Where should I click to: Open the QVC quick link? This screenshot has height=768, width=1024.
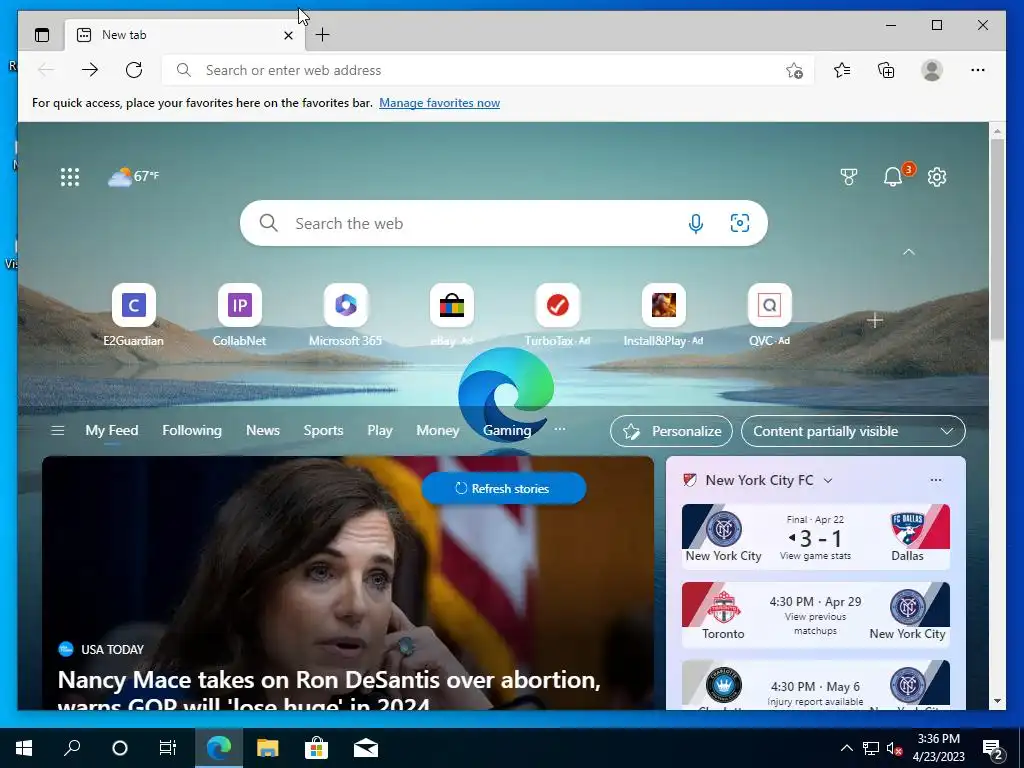[769, 315]
